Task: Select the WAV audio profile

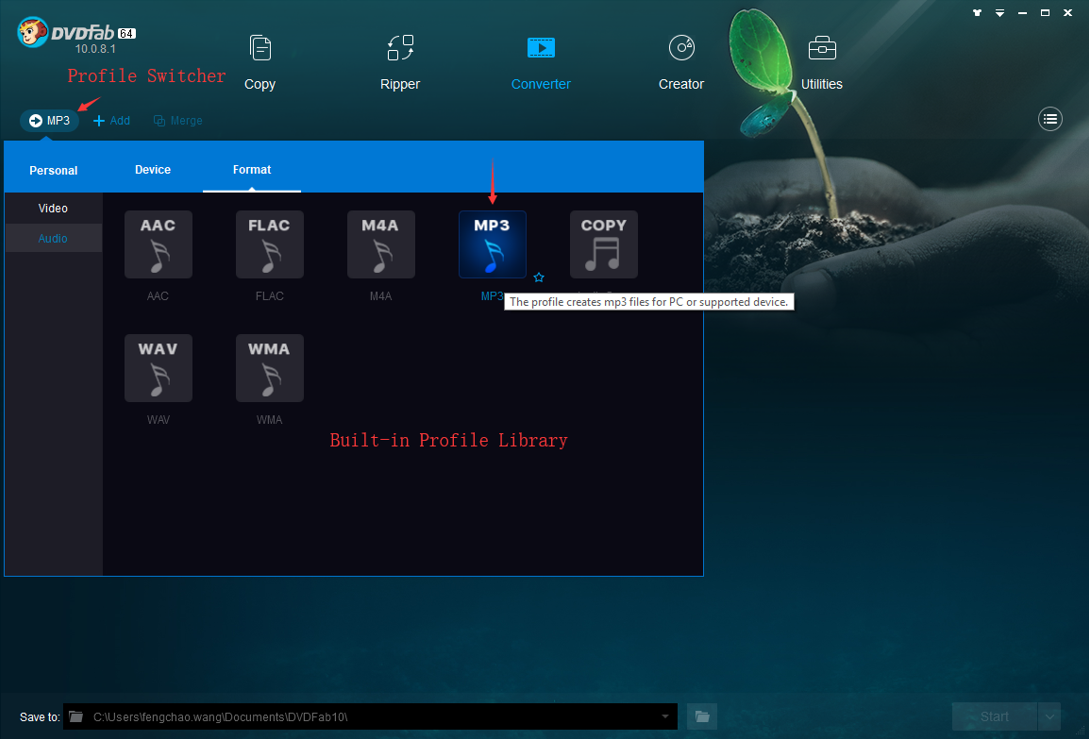Action: (158, 368)
